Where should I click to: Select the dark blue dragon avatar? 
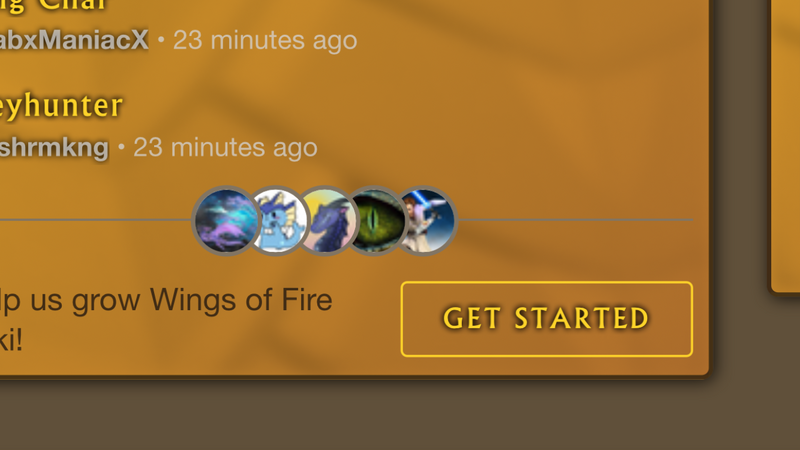(329, 220)
